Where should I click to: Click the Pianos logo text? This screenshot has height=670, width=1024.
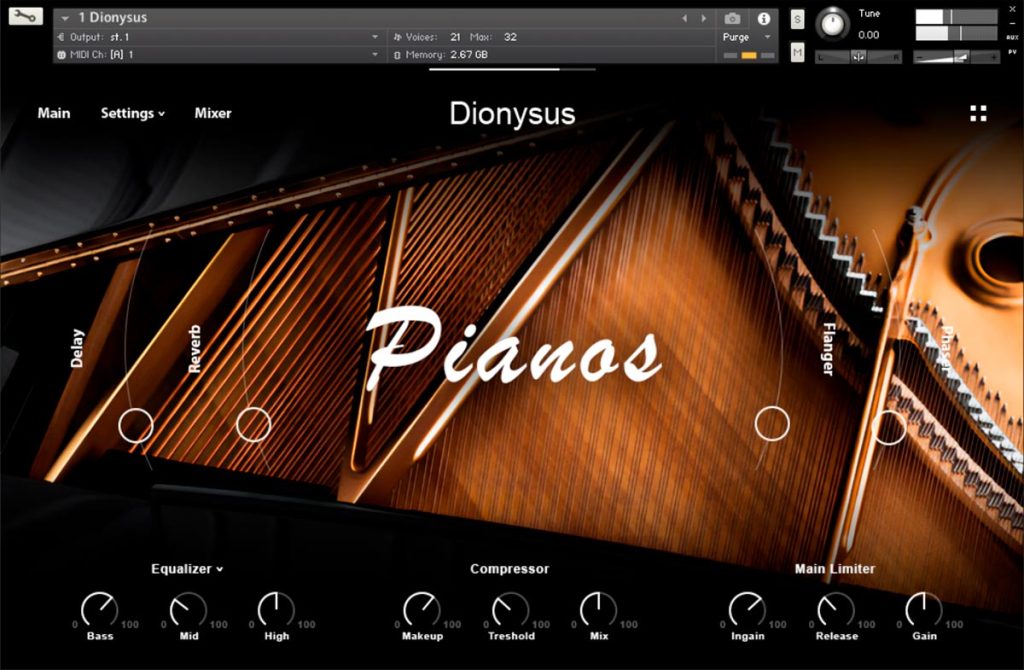click(x=513, y=349)
